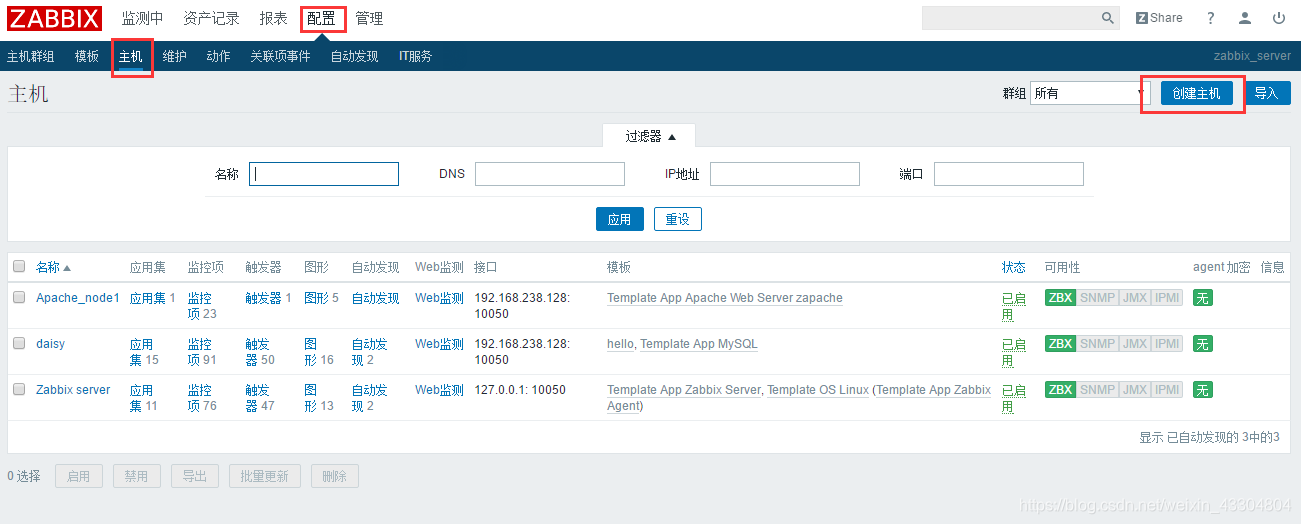Open Template App MySQL link
The height and width of the screenshot is (524, 1301).
(x=699, y=344)
